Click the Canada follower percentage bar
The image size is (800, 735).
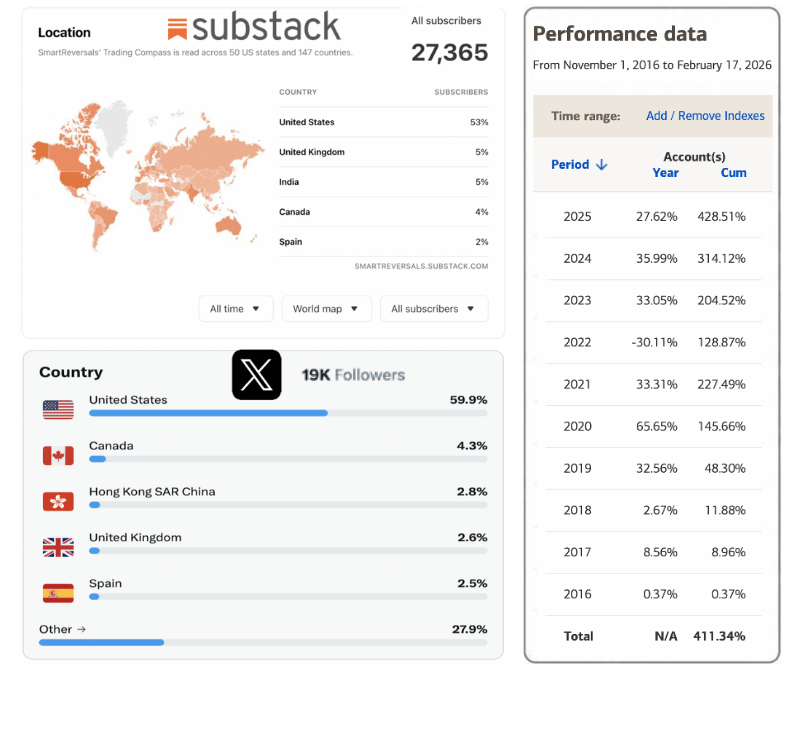coord(288,459)
